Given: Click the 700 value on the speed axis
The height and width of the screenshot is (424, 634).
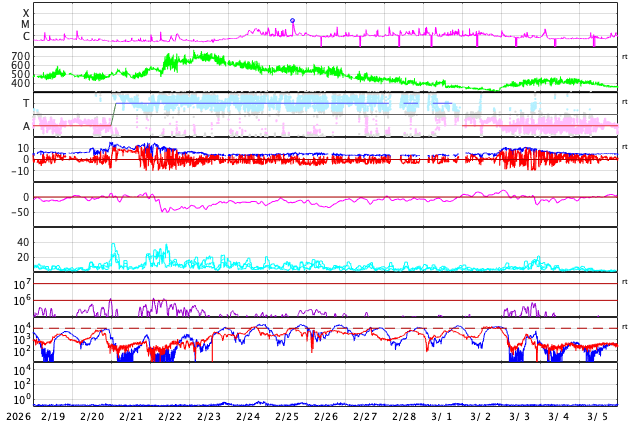Looking at the screenshot, I should (x=20, y=56).
